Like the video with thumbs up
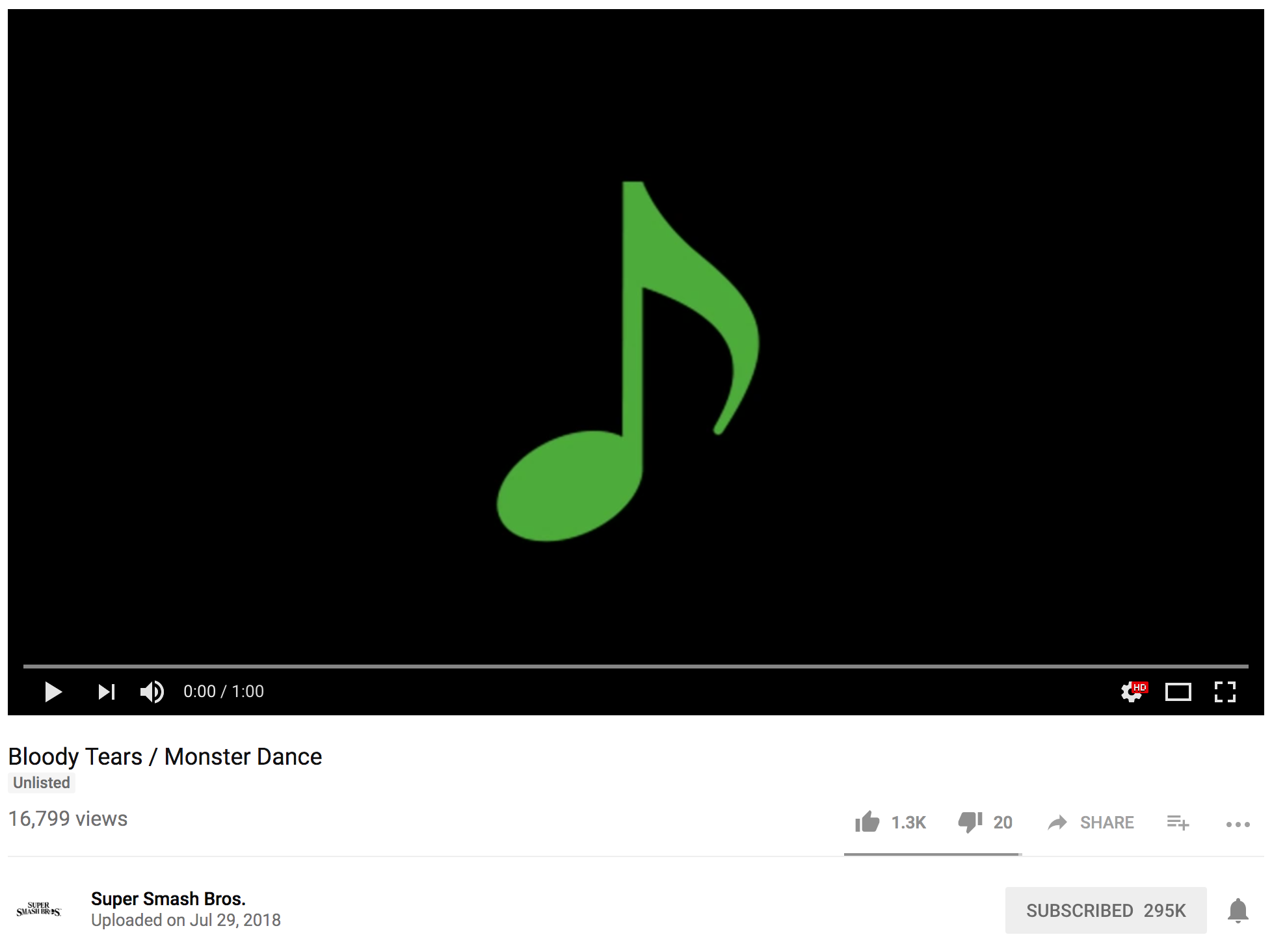Image resolution: width=1272 pixels, height=952 pixels. pos(867,822)
